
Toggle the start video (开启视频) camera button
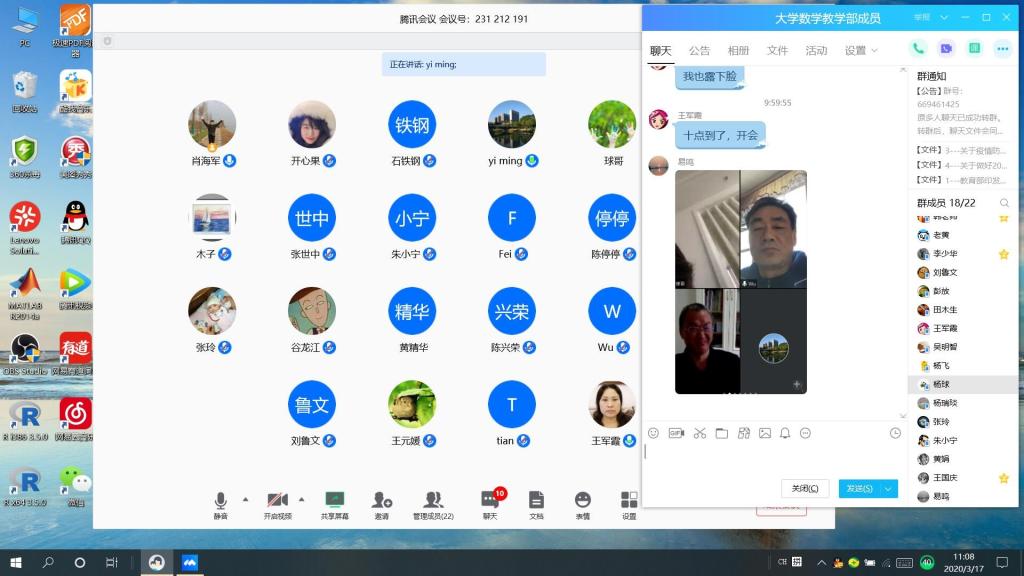click(x=278, y=499)
